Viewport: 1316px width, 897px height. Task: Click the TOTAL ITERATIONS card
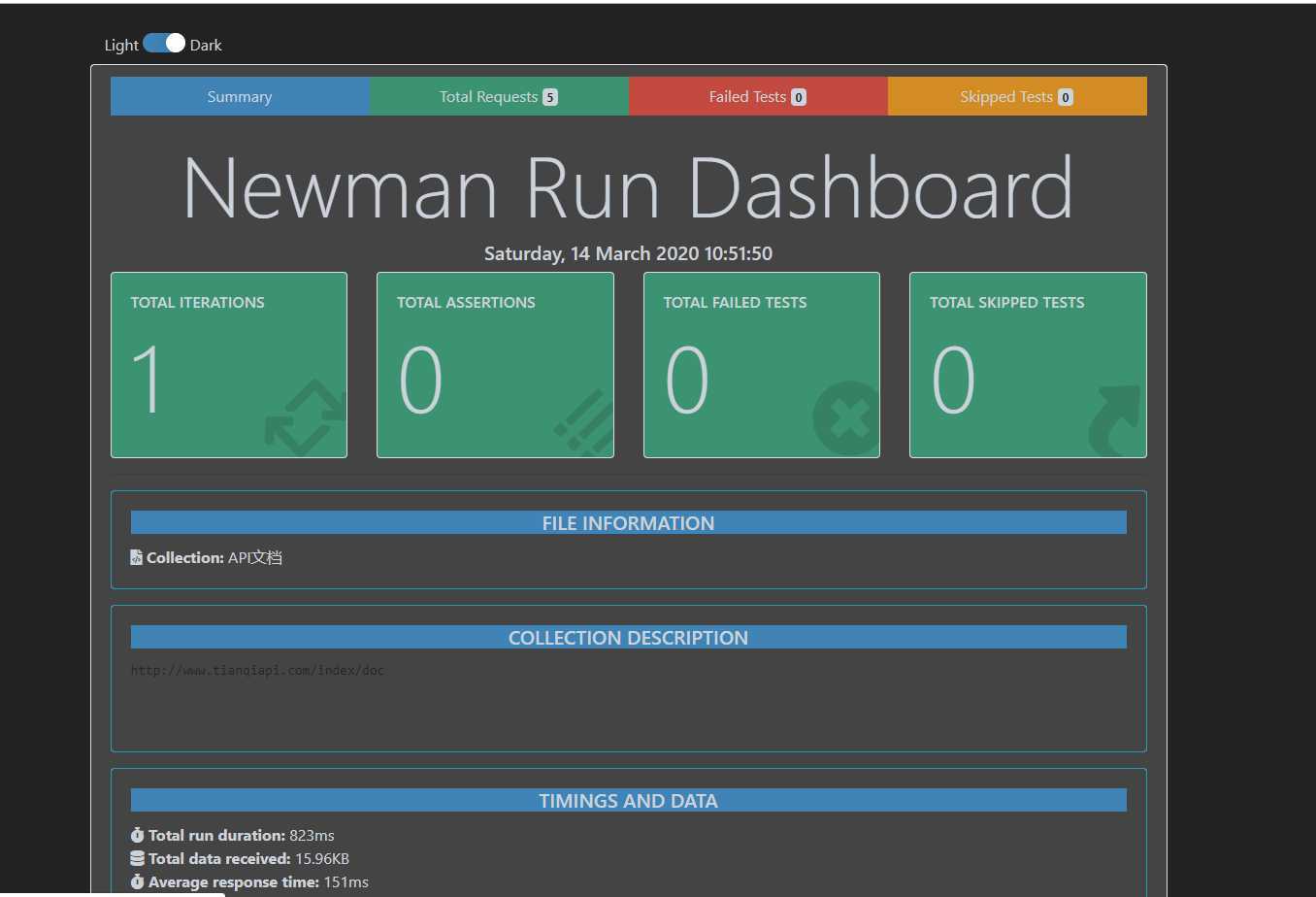pyautogui.click(x=229, y=365)
